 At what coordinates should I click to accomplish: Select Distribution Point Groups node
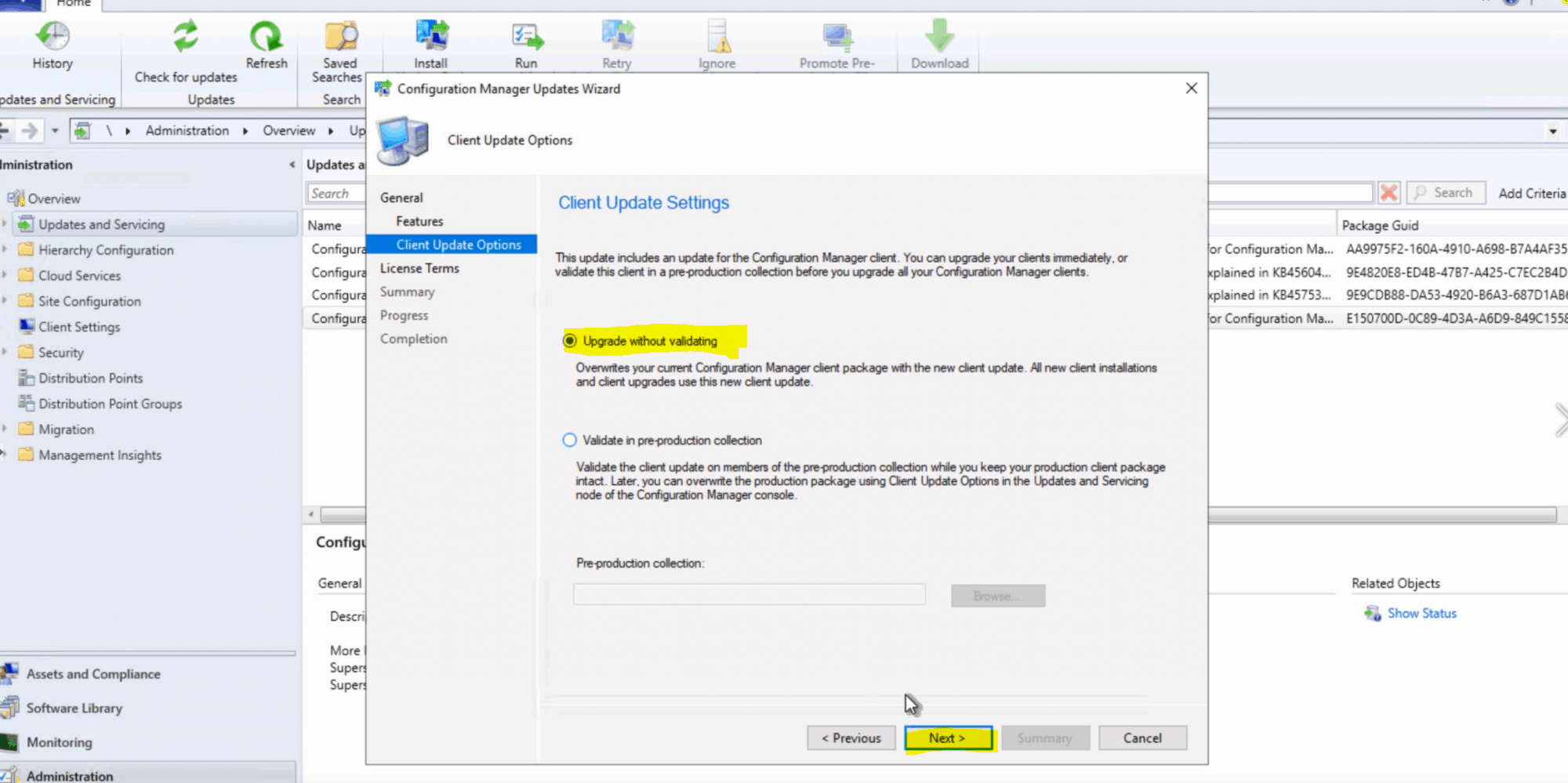(x=110, y=404)
